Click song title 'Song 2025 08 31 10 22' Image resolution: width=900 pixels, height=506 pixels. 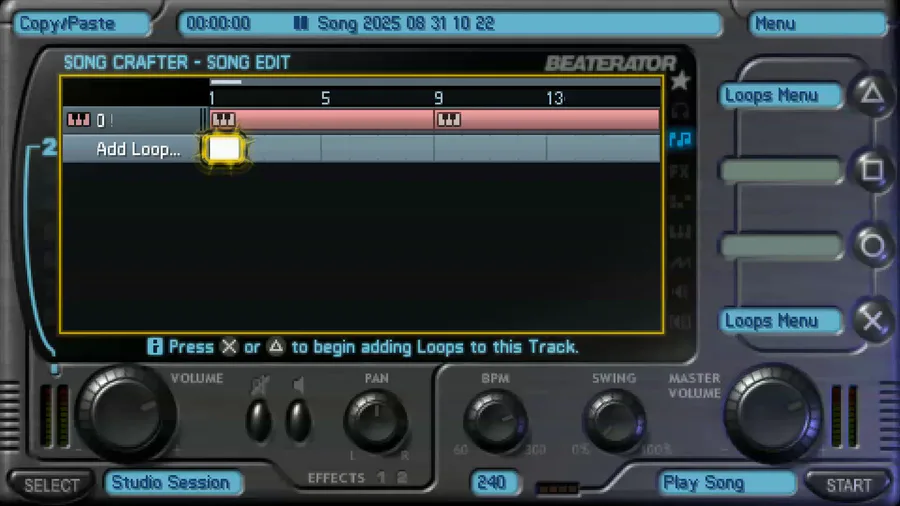click(x=406, y=23)
